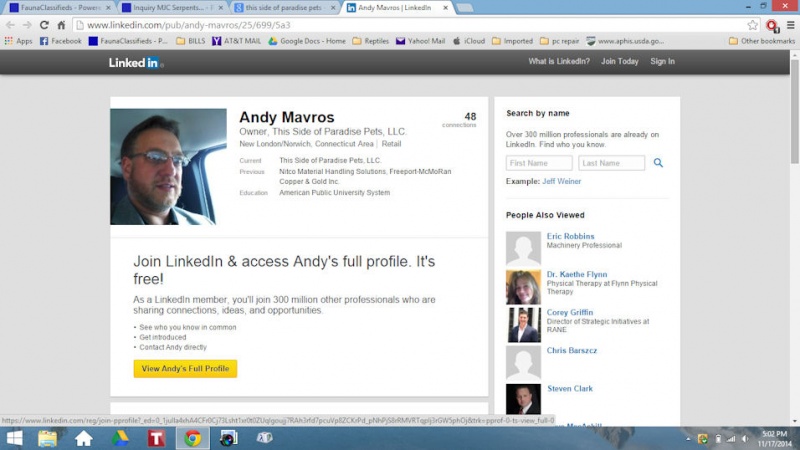
Task: Focus the First Name search field
Action: point(539,163)
